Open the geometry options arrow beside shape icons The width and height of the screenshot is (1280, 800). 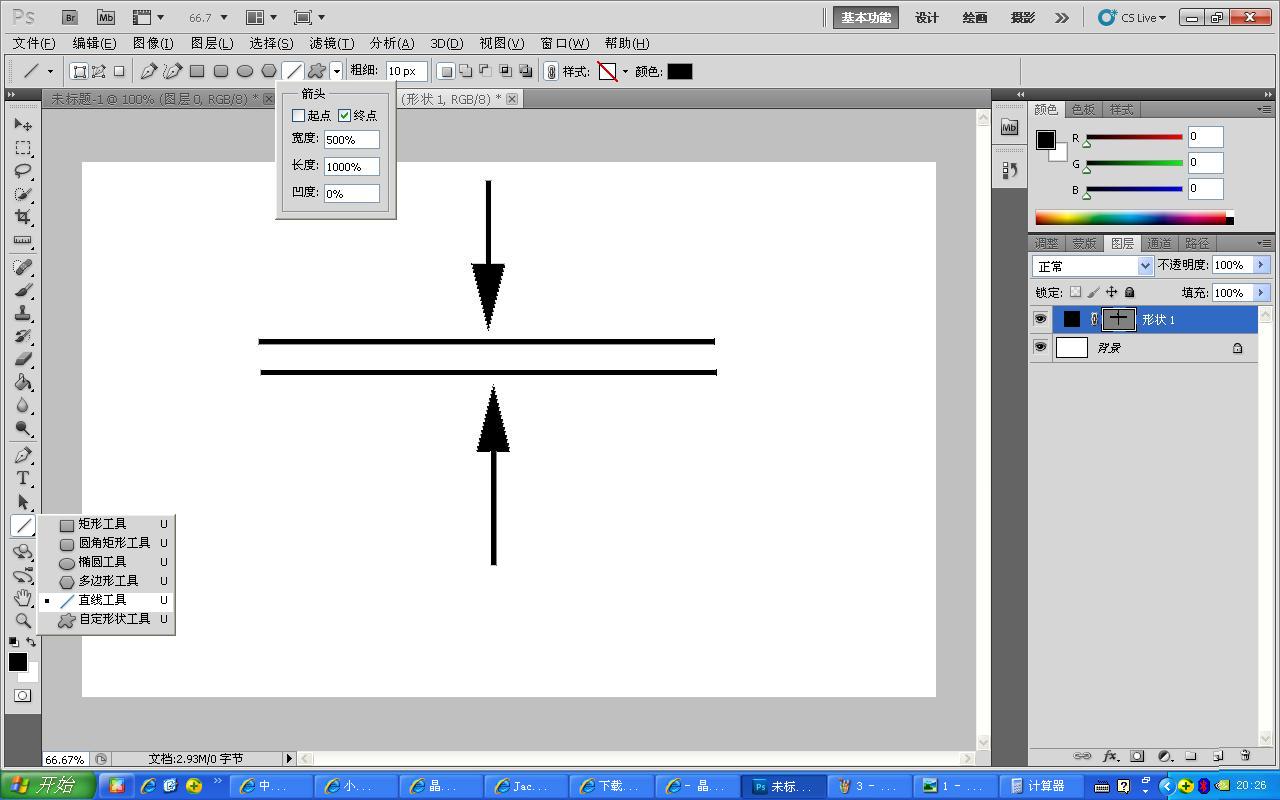[337, 71]
